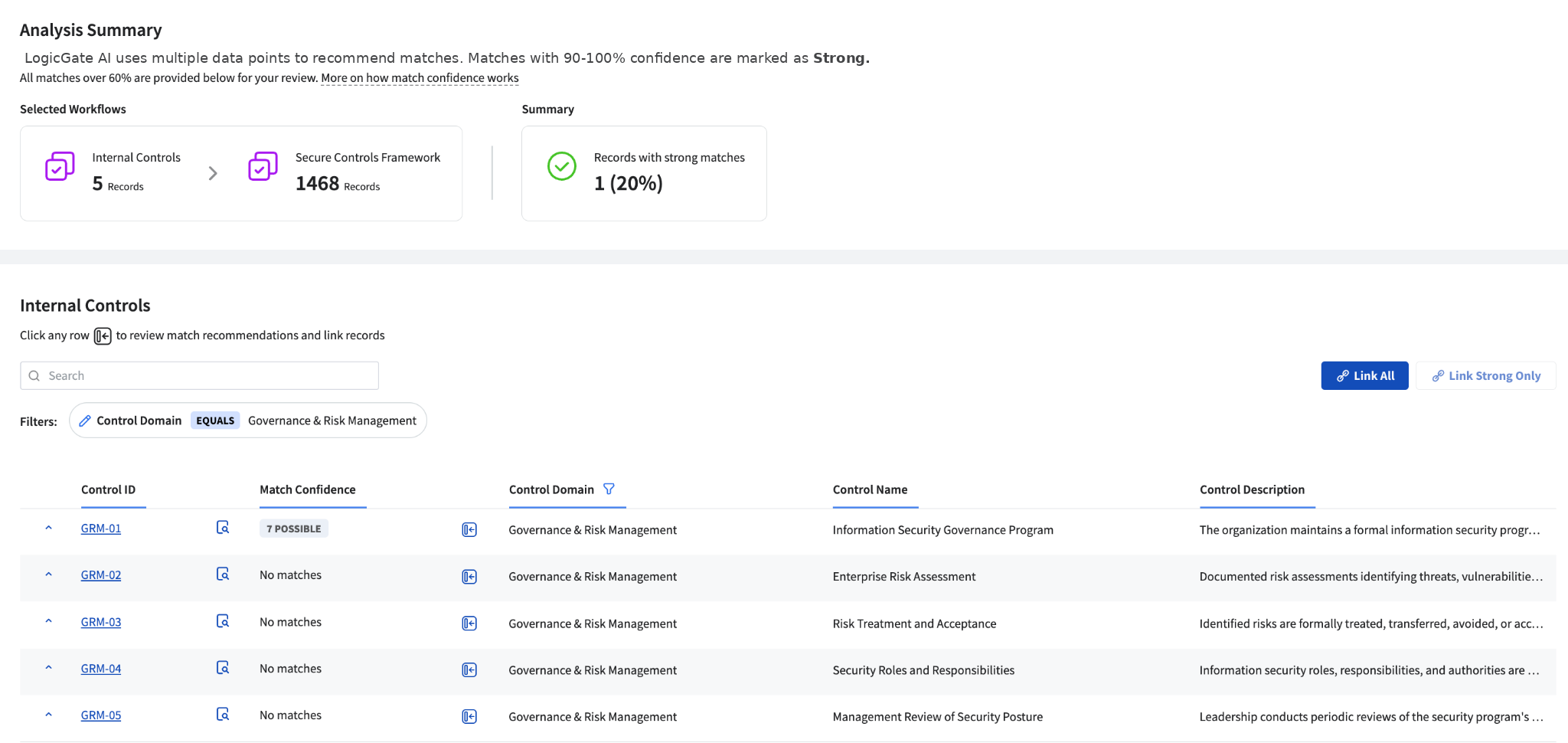
Task: Open match review panel icon for GRM-03
Action: click(469, 624)
